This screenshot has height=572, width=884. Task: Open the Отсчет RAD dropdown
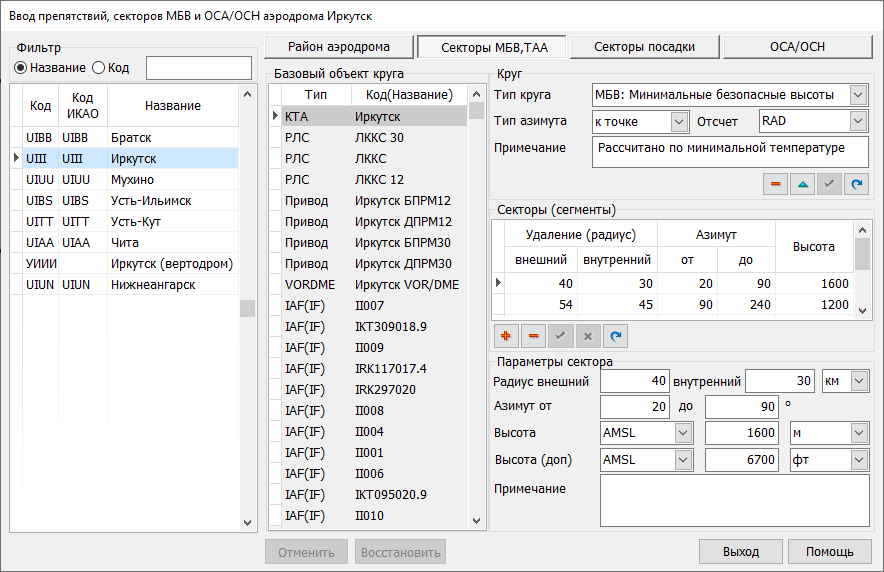pyautogui.click(x=858, y=122)
